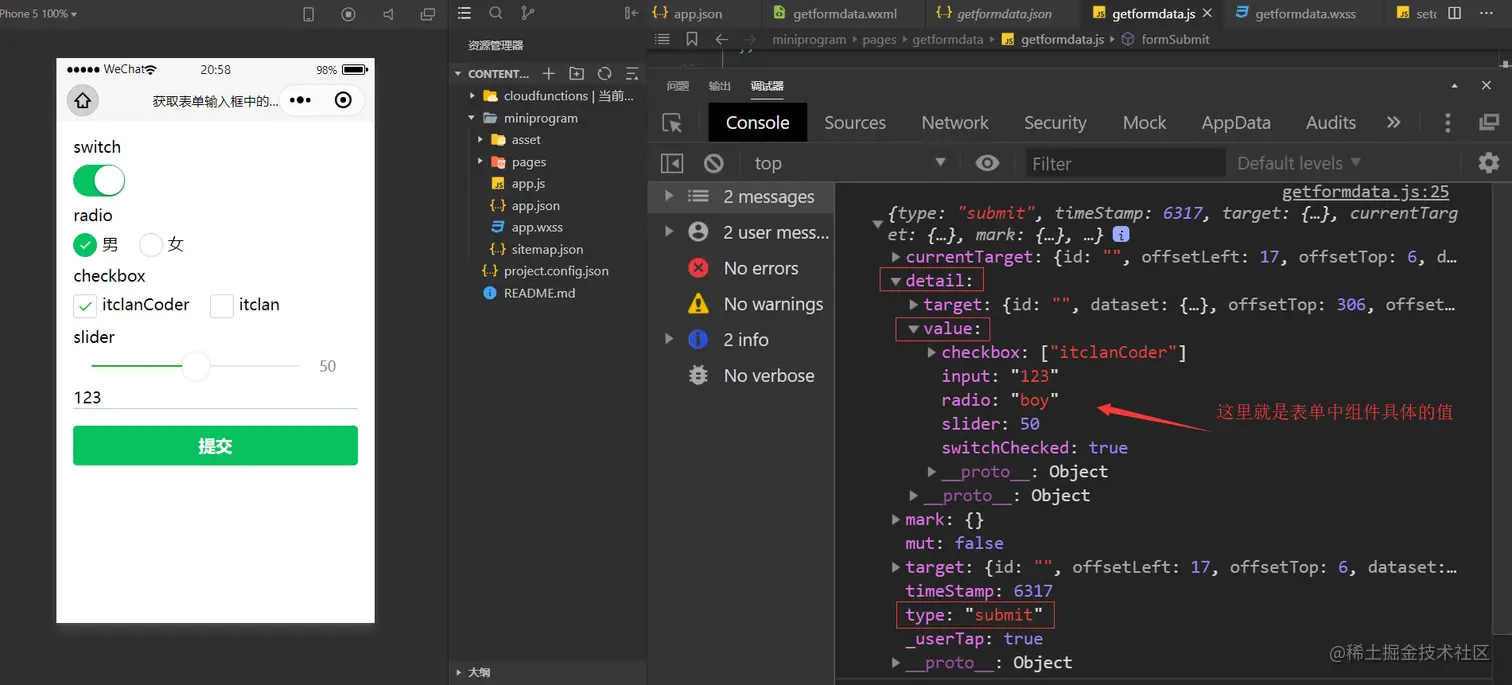Open the search icon in explorer toolbar
Screen dimensions: 1512x685
[495, 13]
